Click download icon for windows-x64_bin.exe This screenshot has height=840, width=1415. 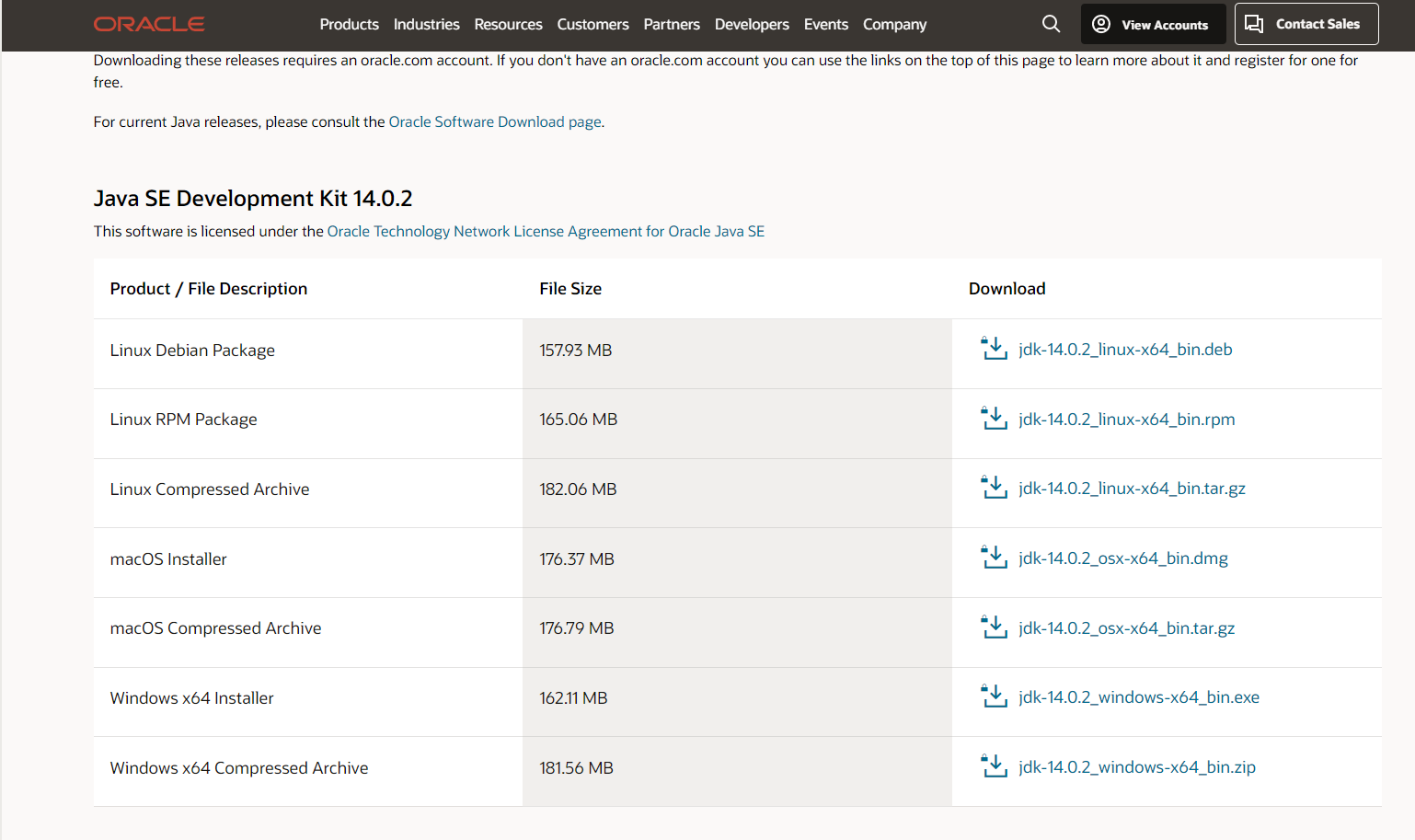pos(995,696)
